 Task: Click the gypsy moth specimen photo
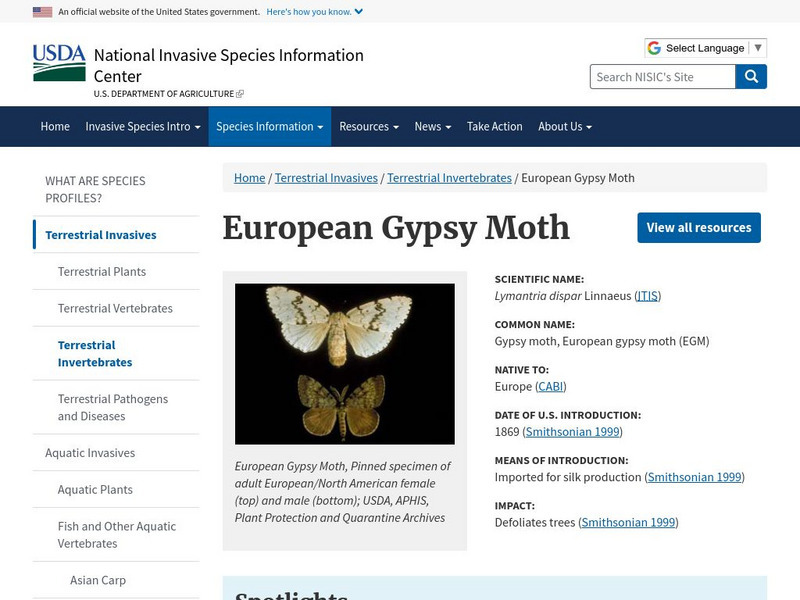(351, 365)
